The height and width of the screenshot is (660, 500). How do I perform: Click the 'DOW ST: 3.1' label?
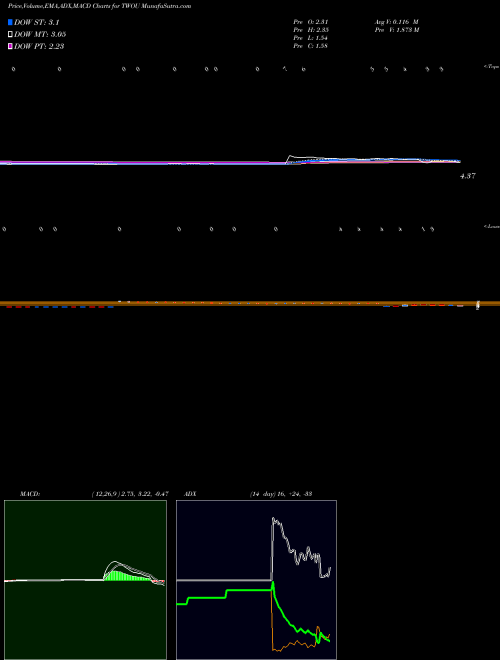pyautogui.click(x=39, y=23)
